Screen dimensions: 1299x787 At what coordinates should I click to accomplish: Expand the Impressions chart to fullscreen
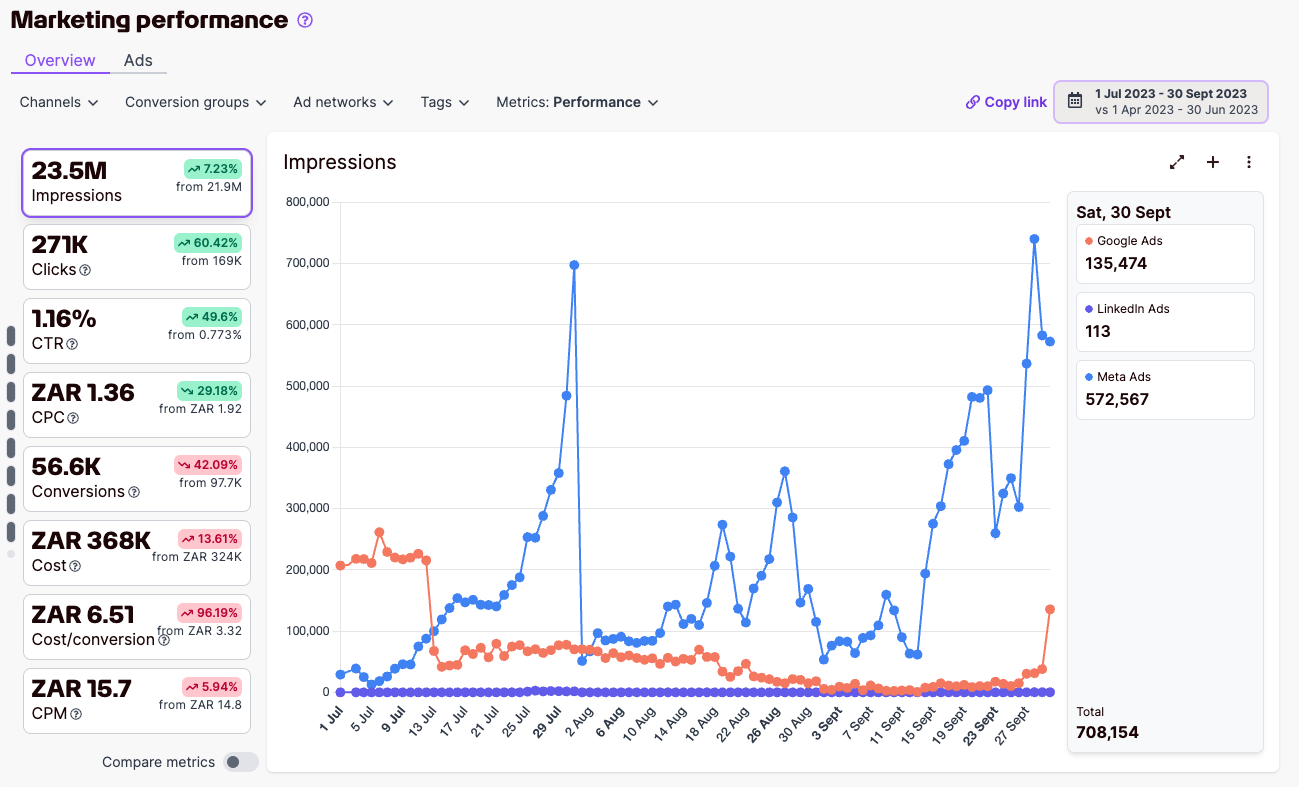coord(1177,162)
